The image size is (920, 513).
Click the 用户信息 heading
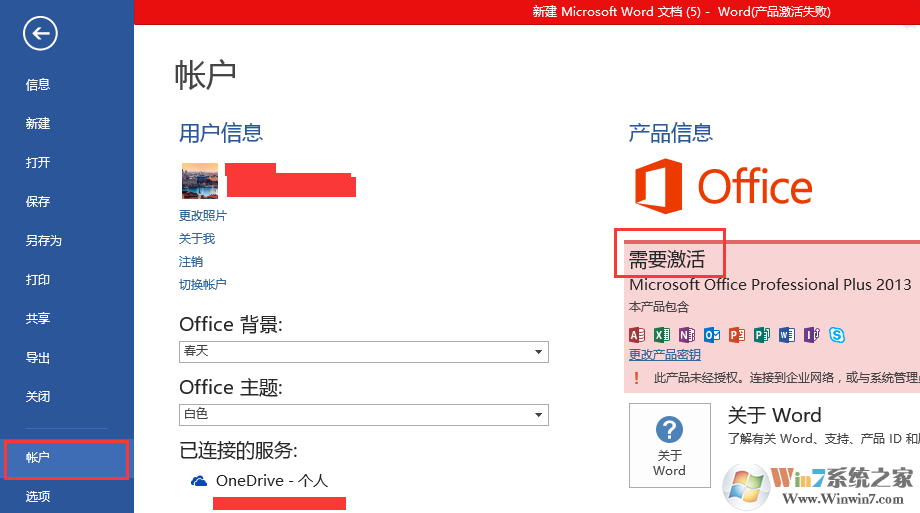click(221, 133)
